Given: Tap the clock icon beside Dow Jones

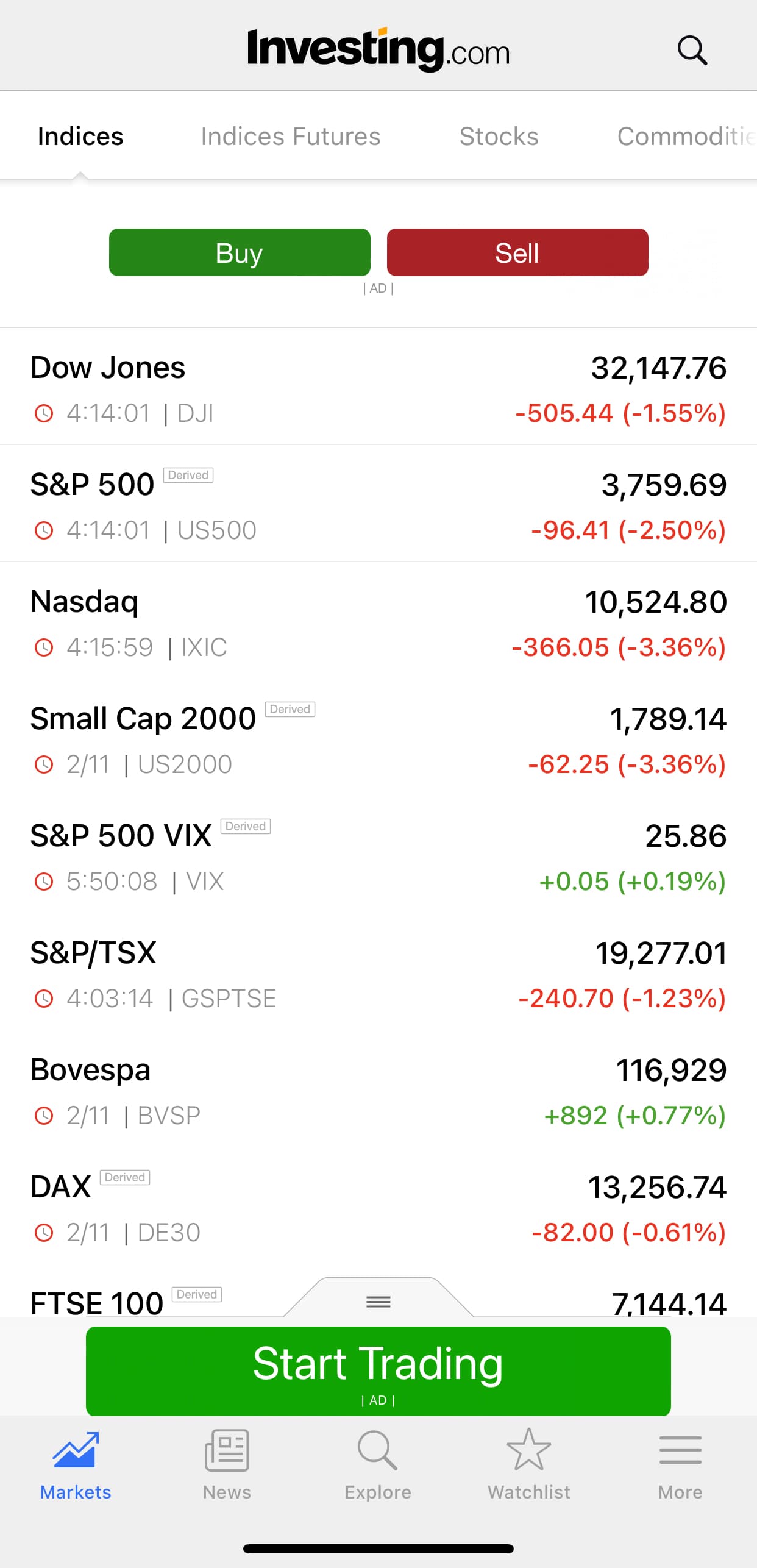Looking at the screenshot, I should 44,413.
